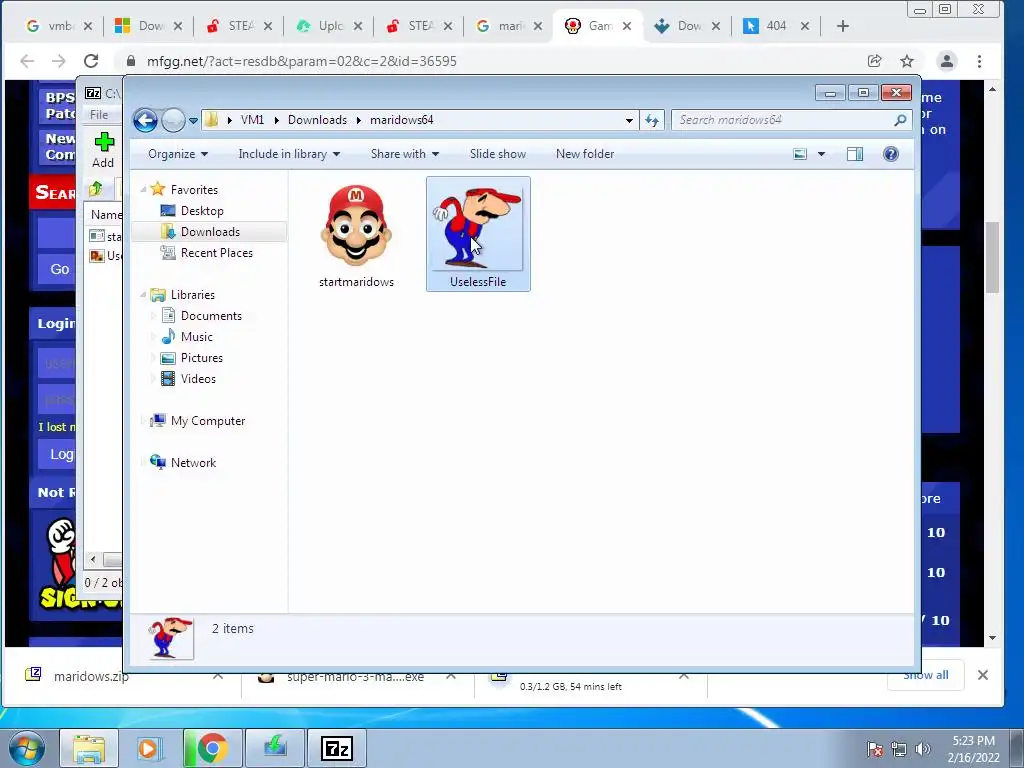
Task: Click the browser page vertical scrollbar
Action: pos(993,258)
